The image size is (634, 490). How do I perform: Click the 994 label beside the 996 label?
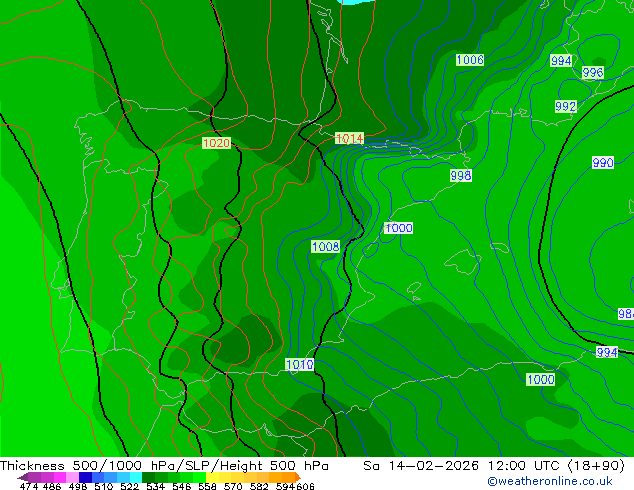point(561,61)
